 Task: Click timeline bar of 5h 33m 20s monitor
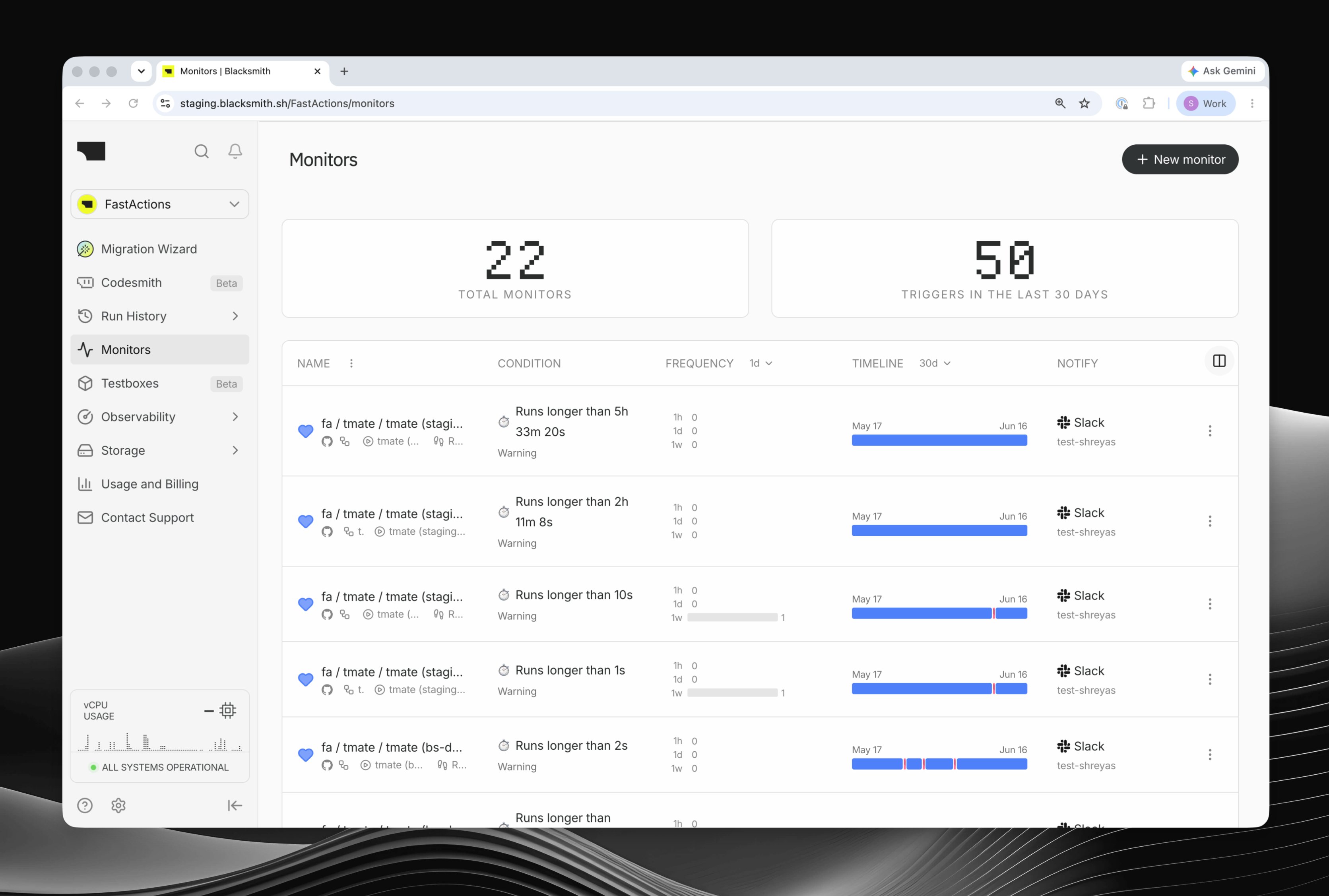939,440
